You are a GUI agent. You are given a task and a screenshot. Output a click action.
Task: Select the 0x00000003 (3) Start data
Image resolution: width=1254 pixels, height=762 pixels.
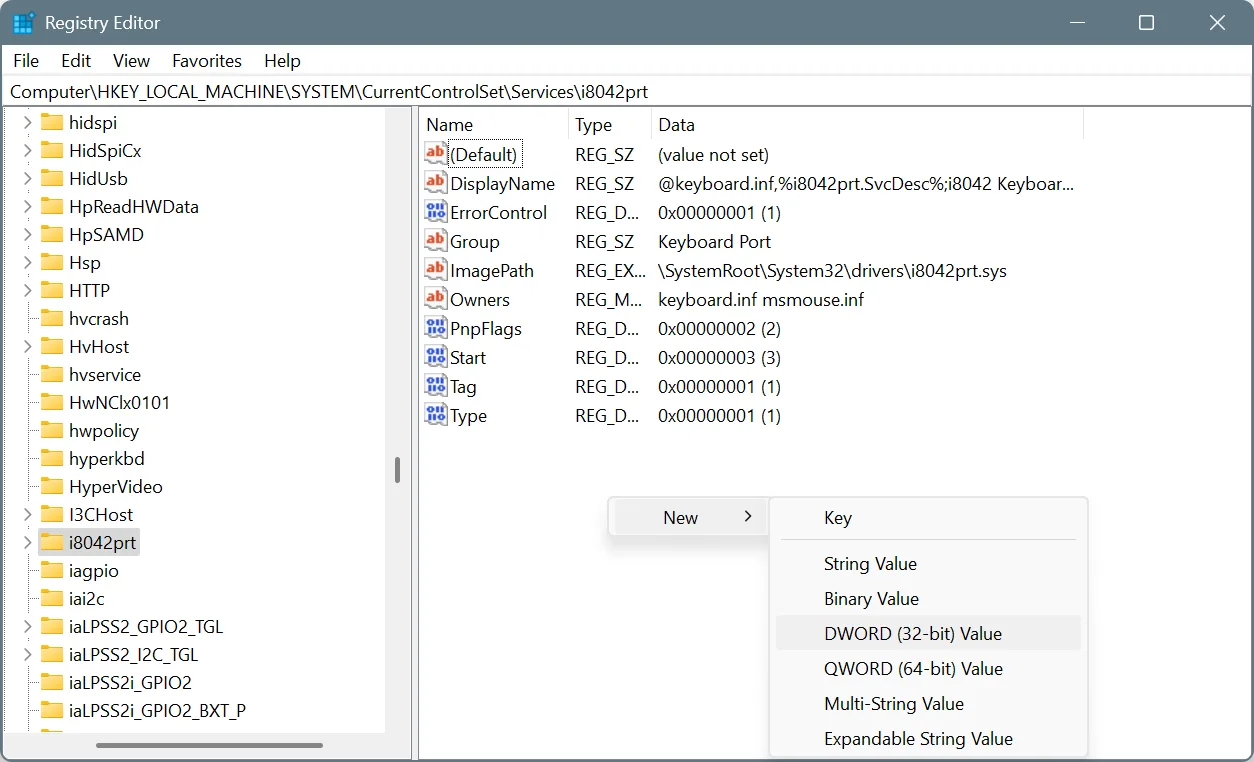(x=719, y=357)
